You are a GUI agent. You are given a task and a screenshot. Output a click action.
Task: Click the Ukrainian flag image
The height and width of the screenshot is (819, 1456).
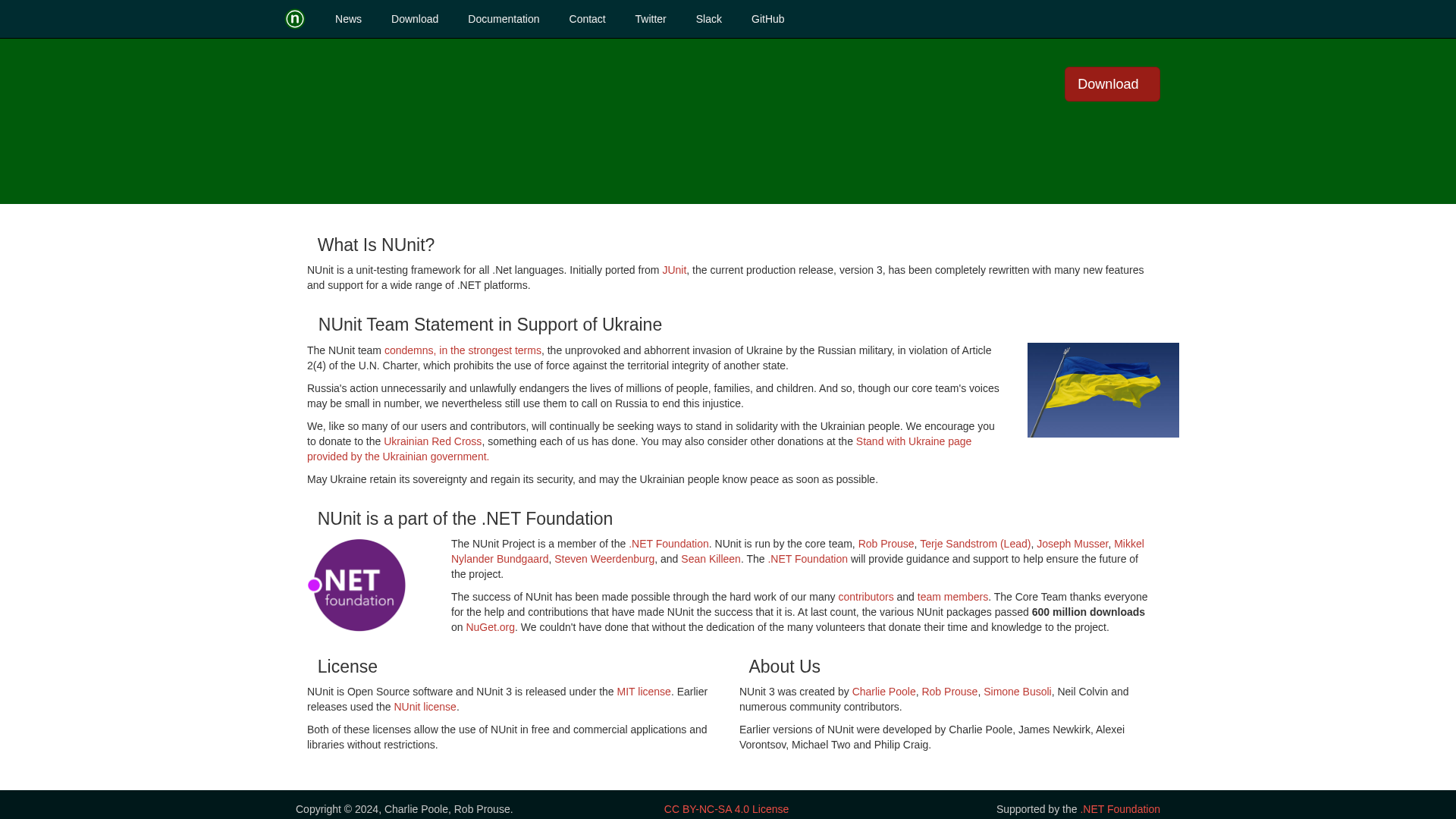pos(1103,390)
